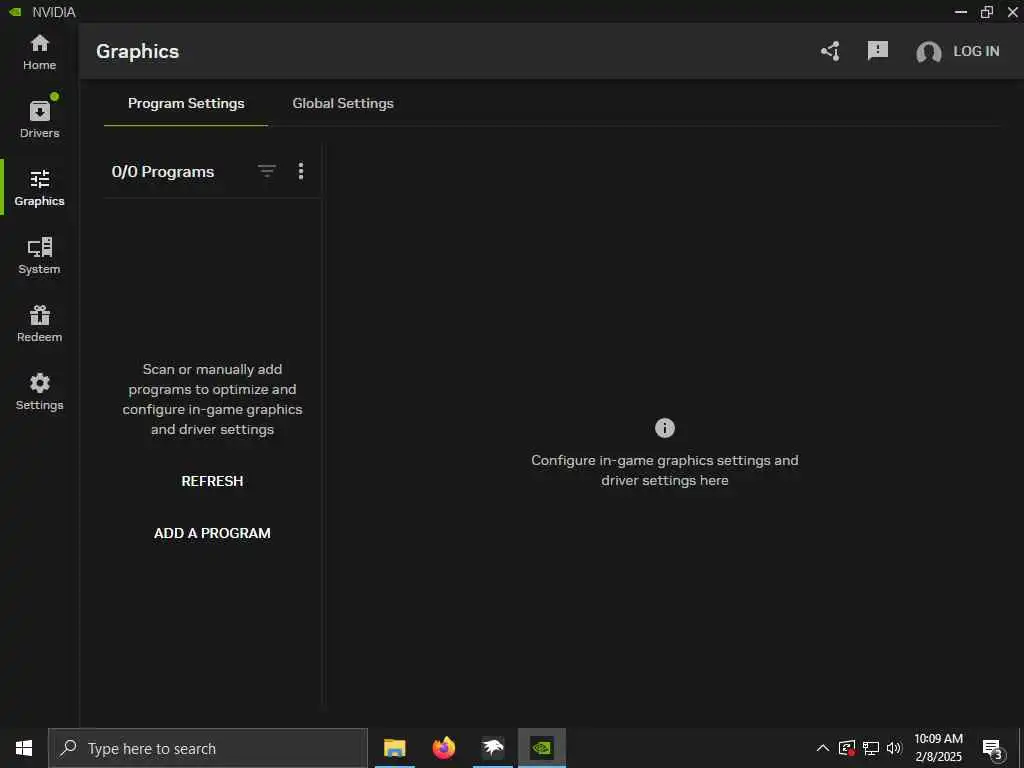Go to the Home section in sidebar

pos(39,52)
